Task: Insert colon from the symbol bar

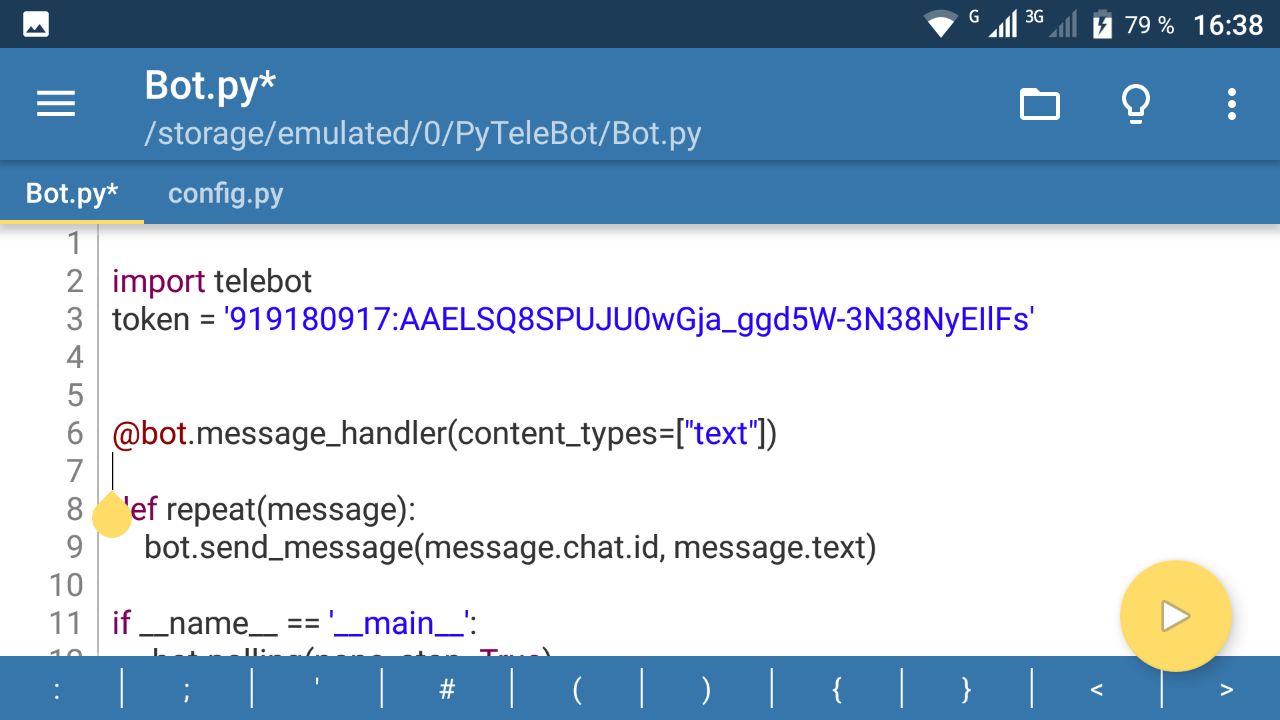Action: (x=57, y=689)
